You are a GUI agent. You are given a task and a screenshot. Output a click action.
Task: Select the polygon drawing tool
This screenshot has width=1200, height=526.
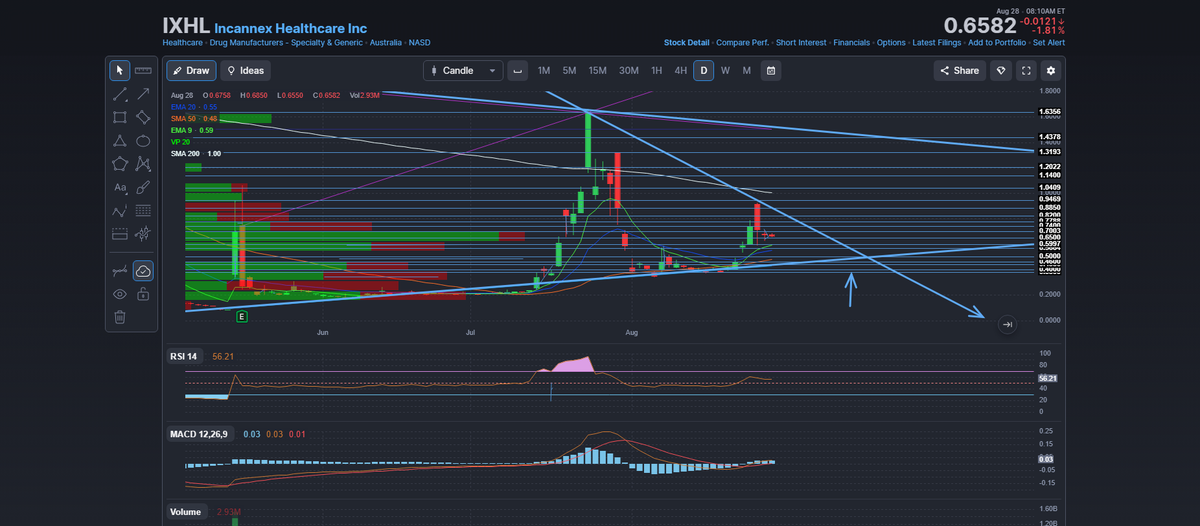click(120, 164)
